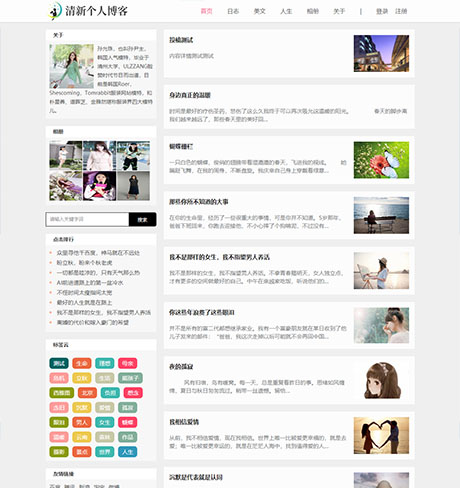Open album photo with purple flowers
The height and width of the screenshot is (488, 460).
(66, 185)
